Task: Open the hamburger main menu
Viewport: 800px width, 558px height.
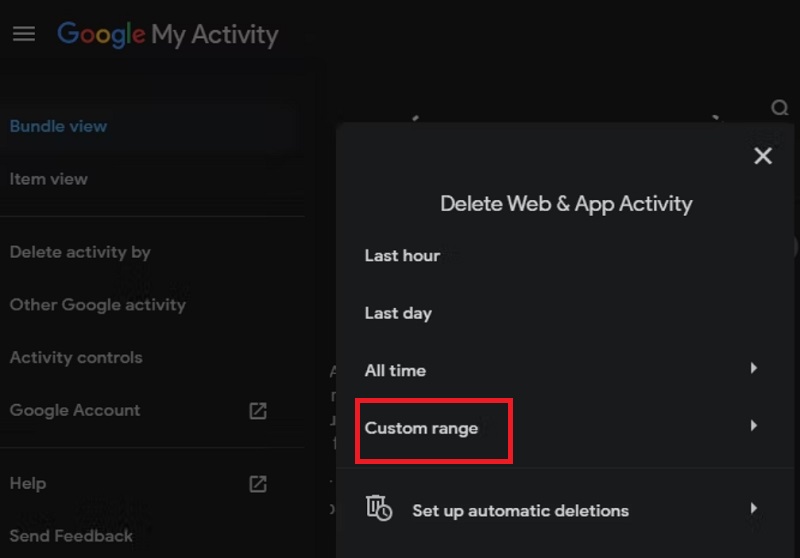Action: (23, 34)
